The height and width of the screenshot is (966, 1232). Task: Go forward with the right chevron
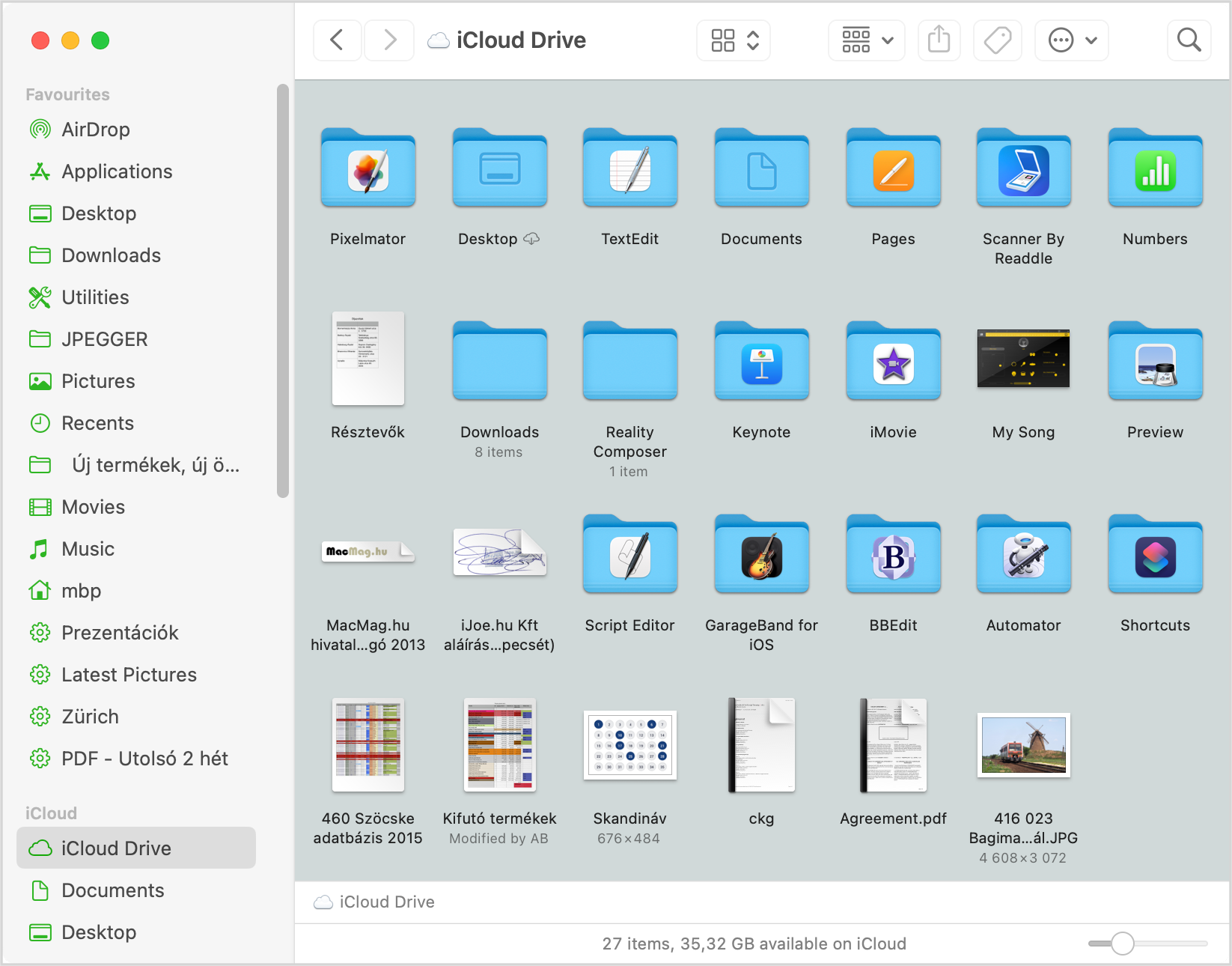tap(389, 40)
